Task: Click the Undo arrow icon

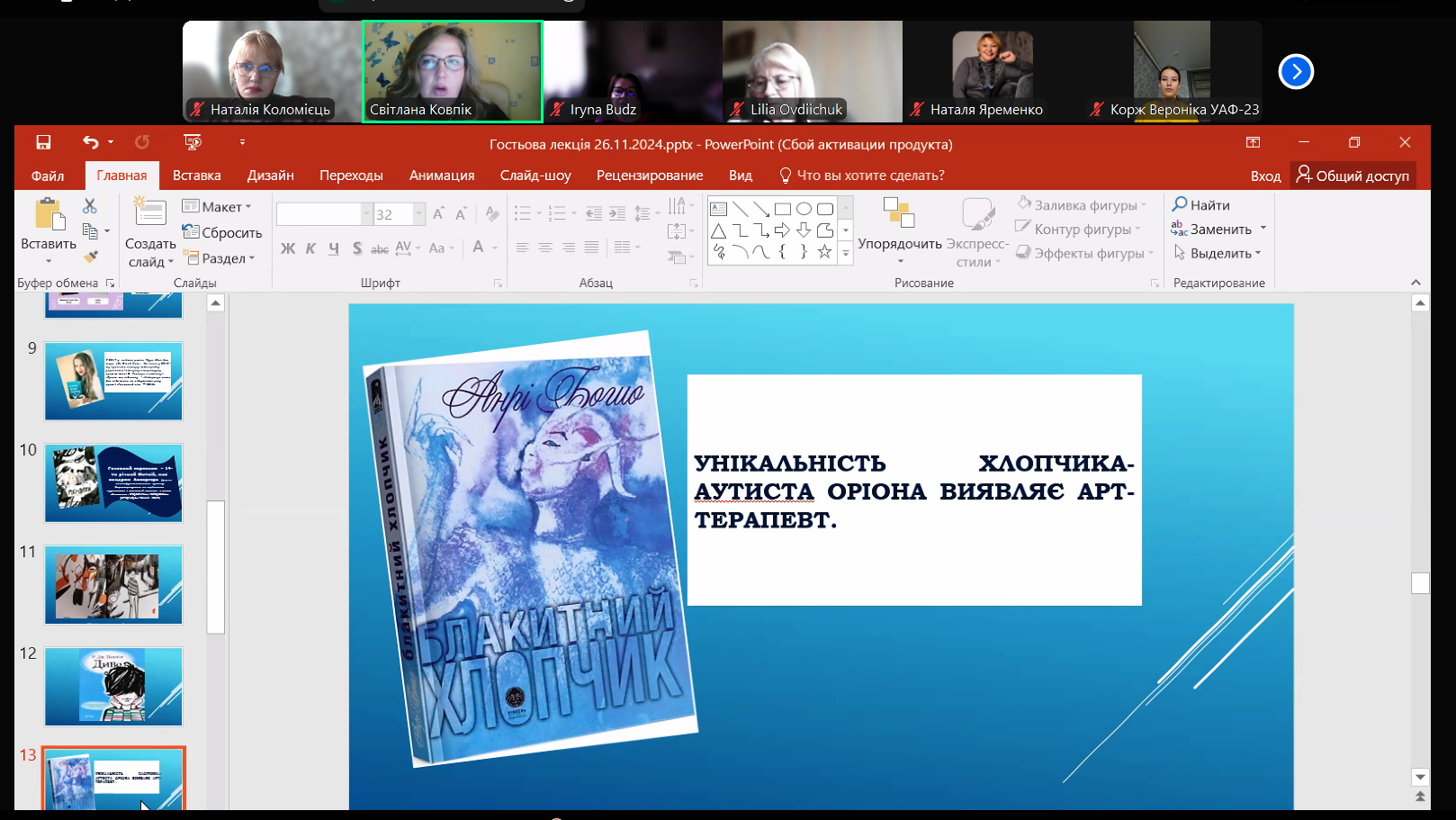Action: pos(90,142)
